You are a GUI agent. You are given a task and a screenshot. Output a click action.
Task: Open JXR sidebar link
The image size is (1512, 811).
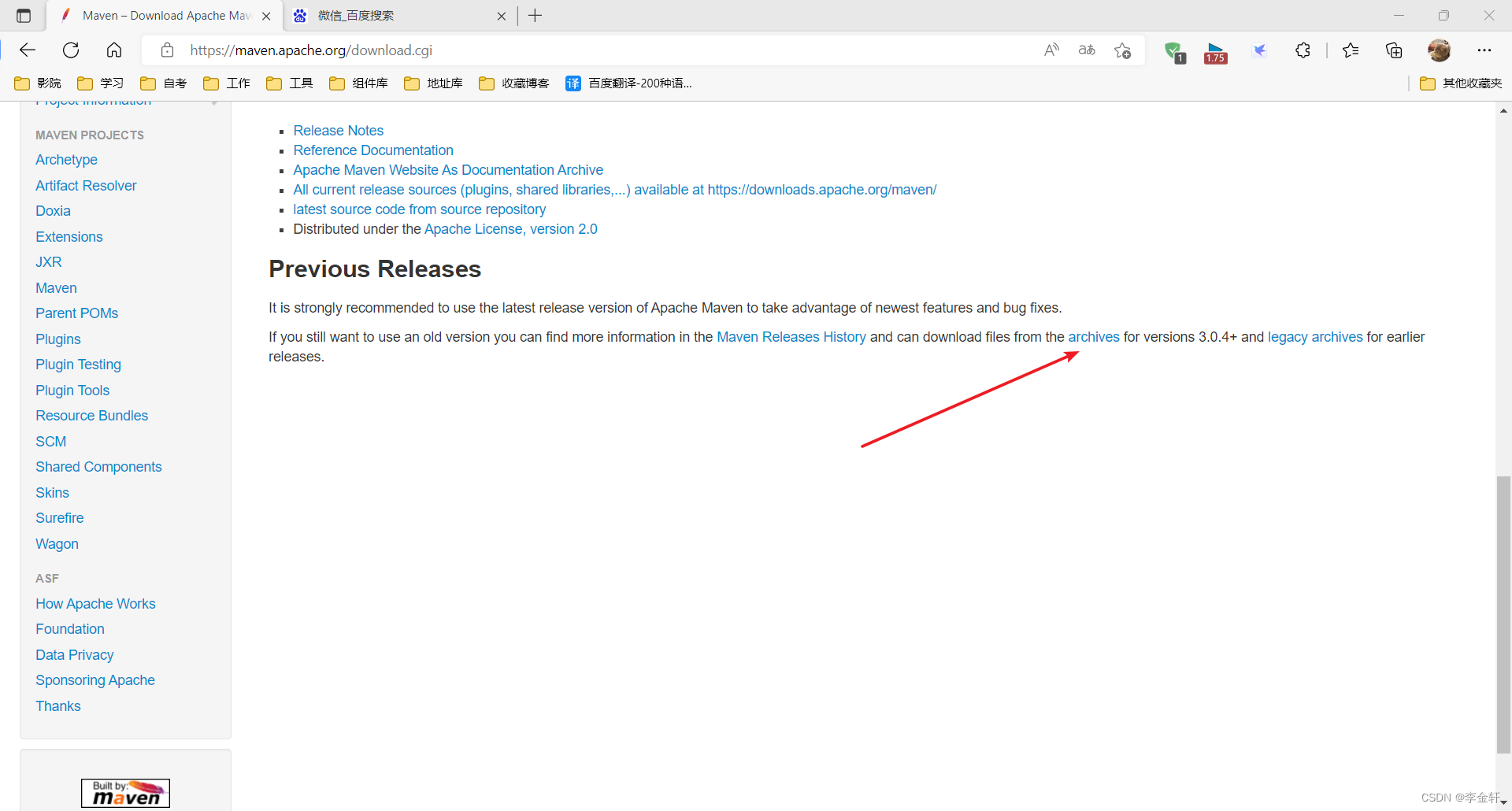pos(48,262)
